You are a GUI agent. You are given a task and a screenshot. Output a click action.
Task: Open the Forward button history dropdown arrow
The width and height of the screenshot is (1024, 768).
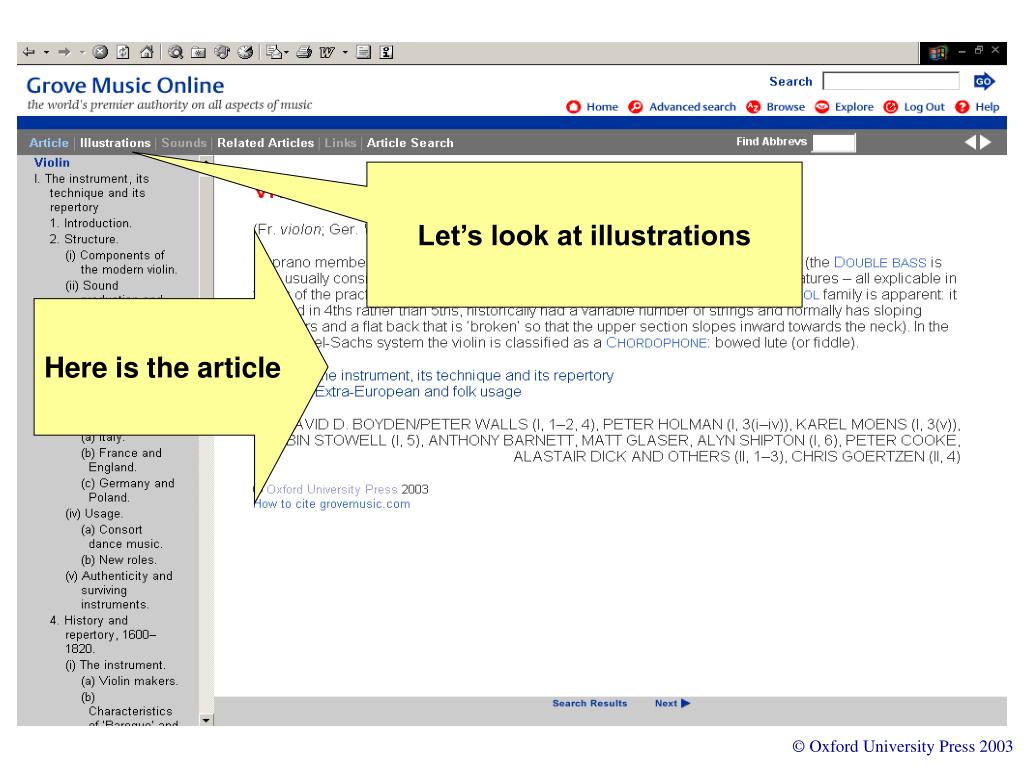coord(82,52)
